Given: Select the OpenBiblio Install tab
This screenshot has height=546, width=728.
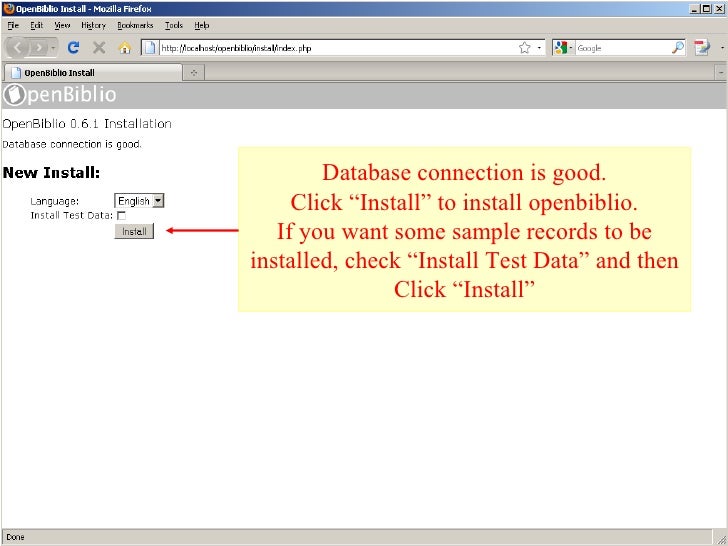Looking at the screenshot, I should 93,72.
